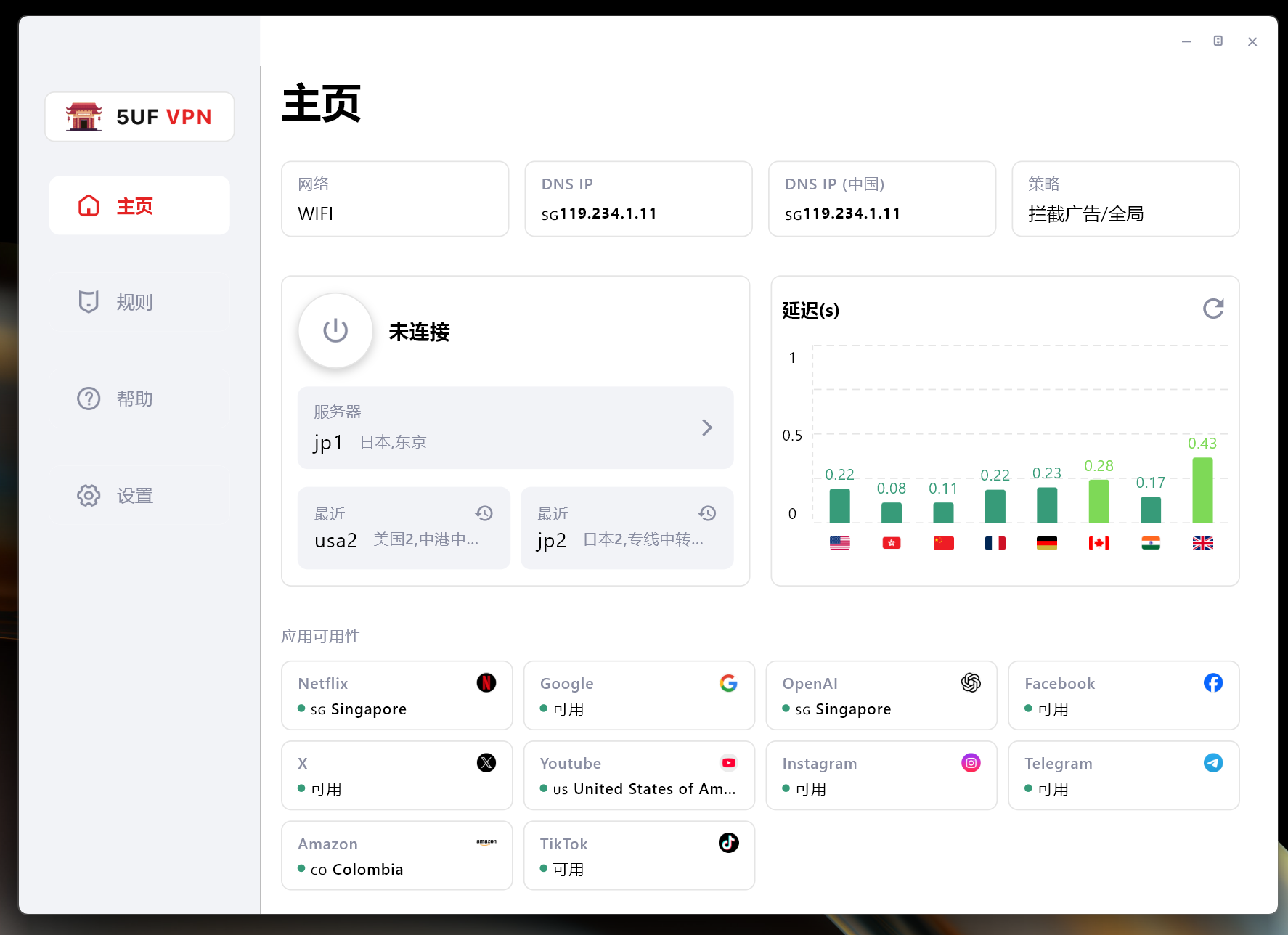This screenshot has height=935, width=1288.
Task: Click the TikTok icon
Action: click(x=728, y=842)
